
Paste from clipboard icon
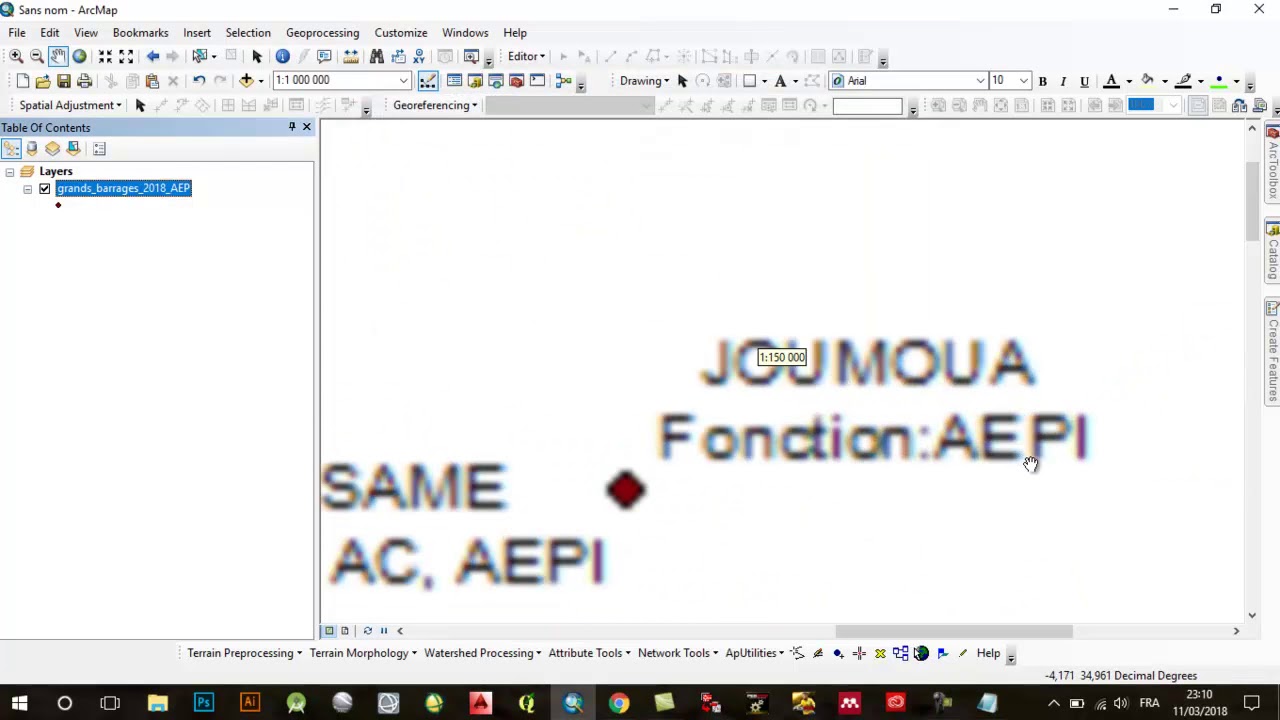pyautogui.click(x=153, y=81)
